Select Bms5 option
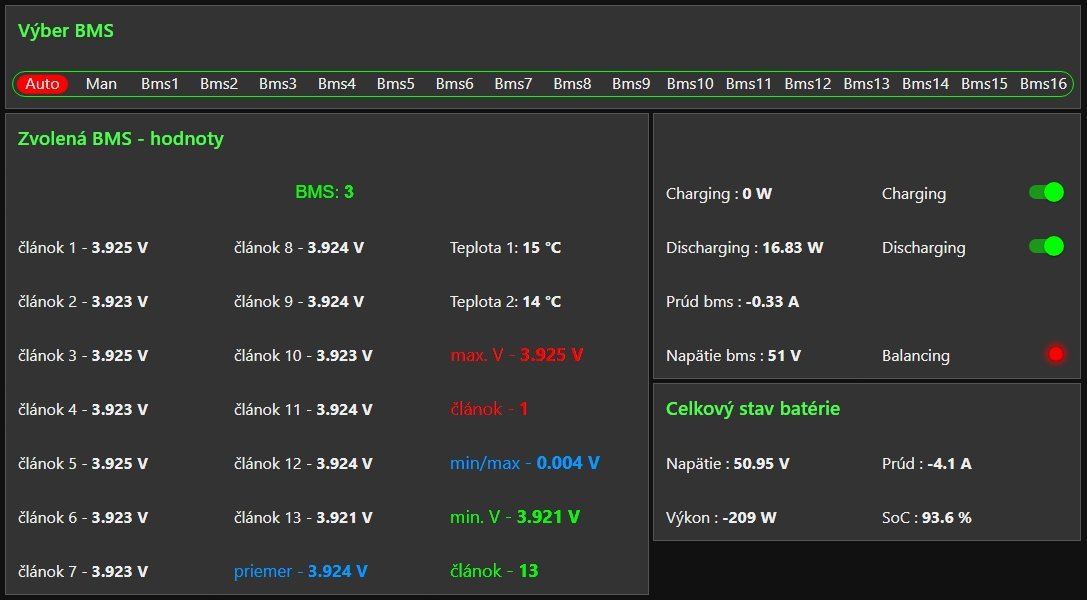This screenshot has width=1087, height=600. pos(396,84)
